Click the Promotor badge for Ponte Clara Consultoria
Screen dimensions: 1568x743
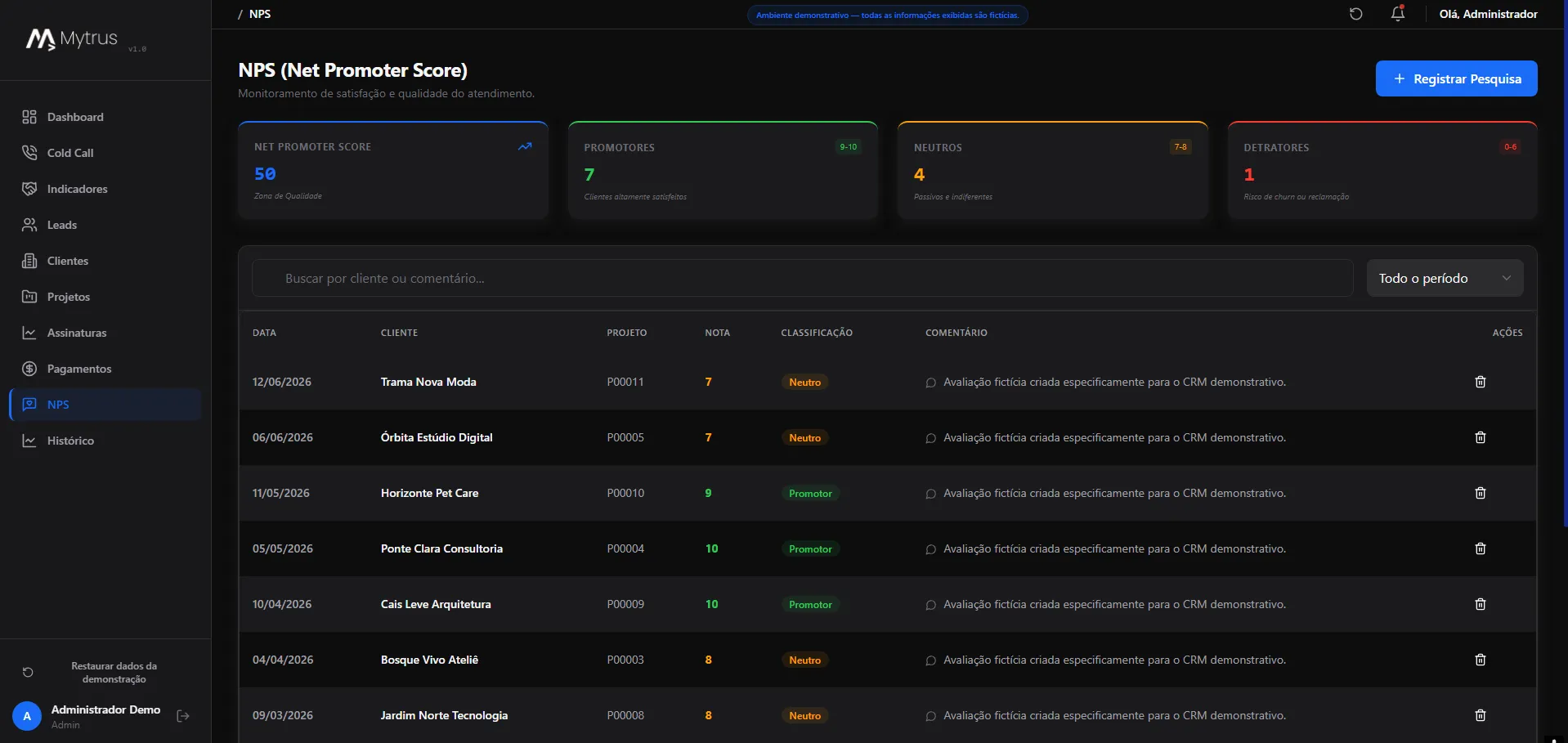(x=810, y=548)
